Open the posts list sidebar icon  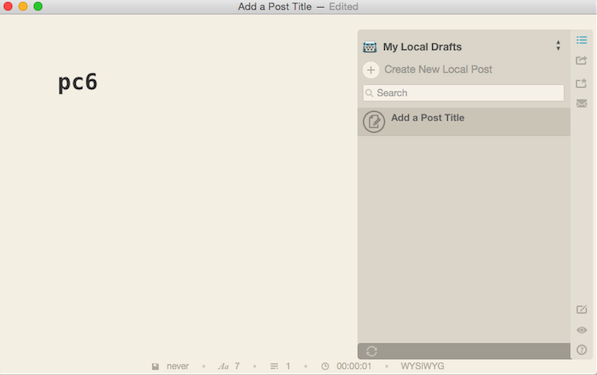(581, 40)
